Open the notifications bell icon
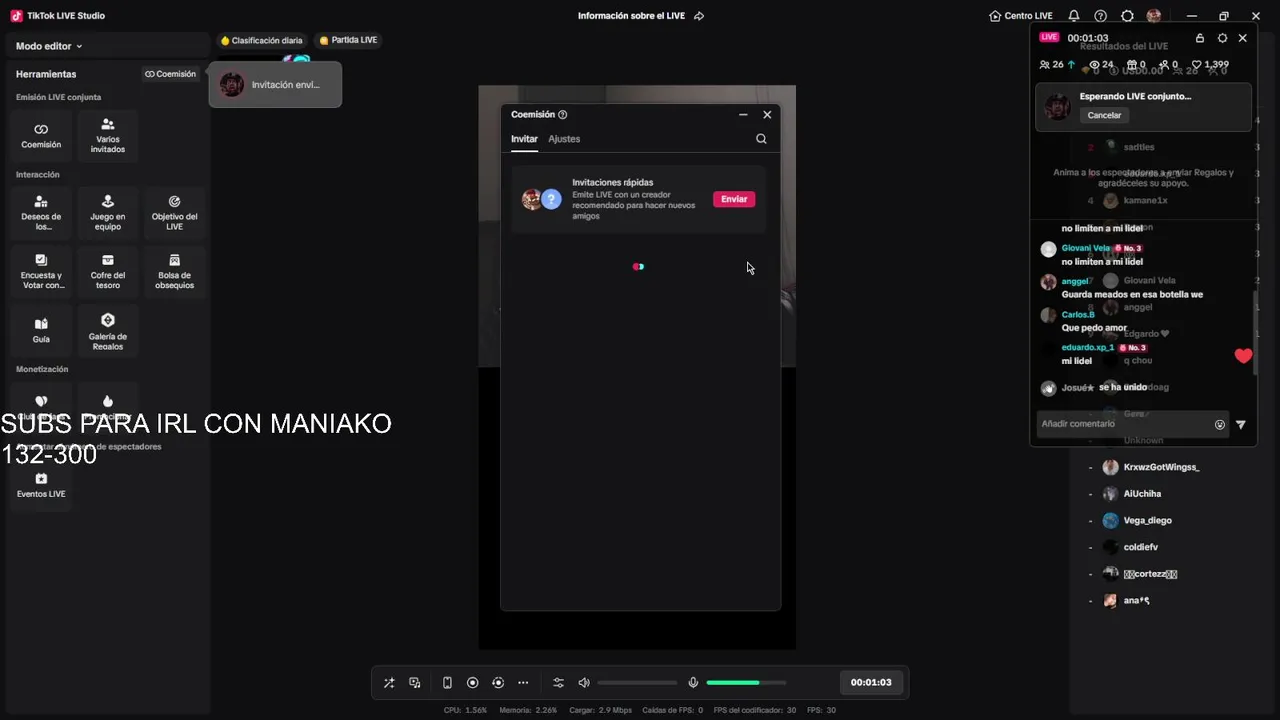 pyautogui.click(x=1074, y=16)
